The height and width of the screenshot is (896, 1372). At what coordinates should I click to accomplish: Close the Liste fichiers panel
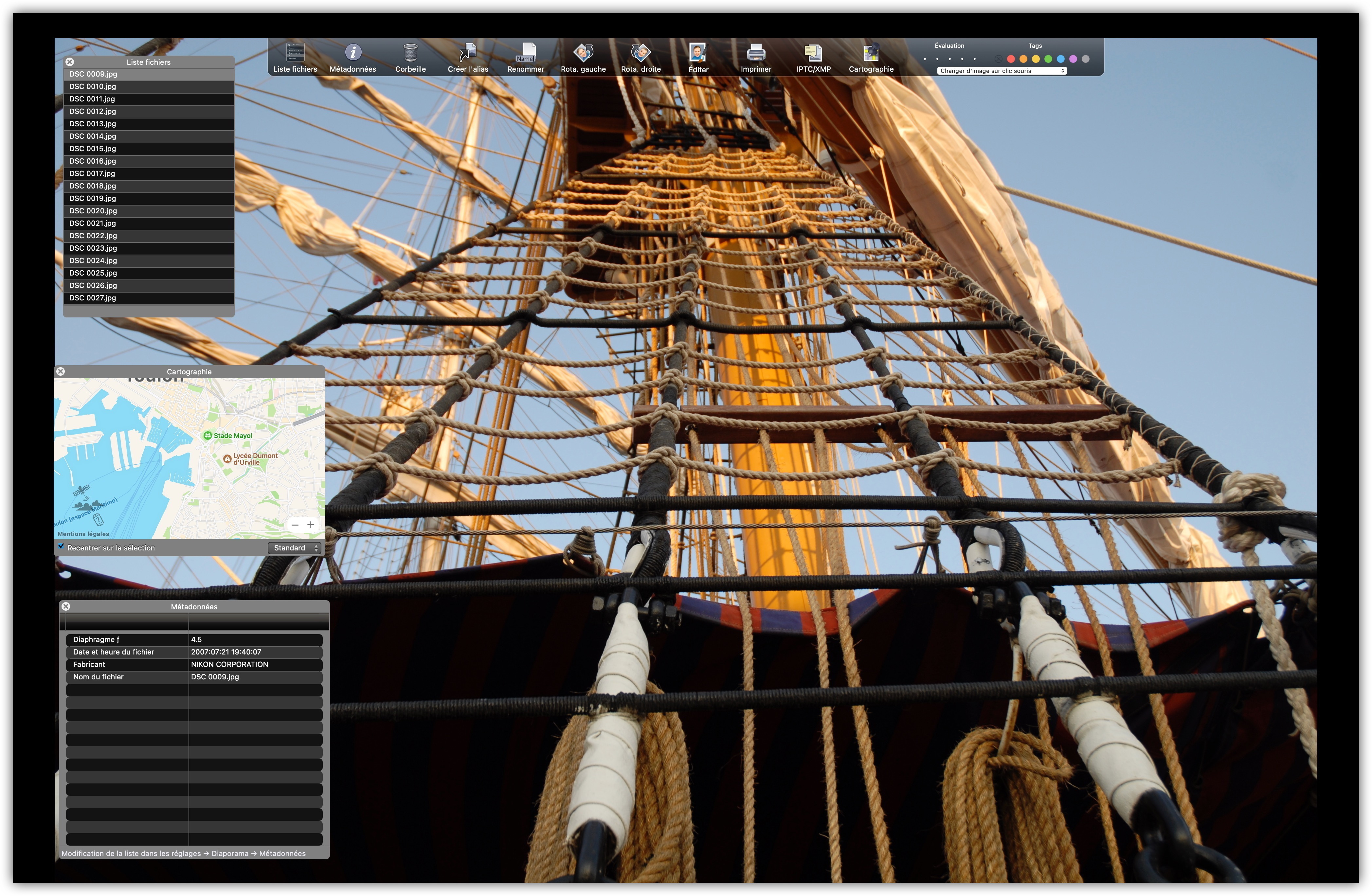70,62
